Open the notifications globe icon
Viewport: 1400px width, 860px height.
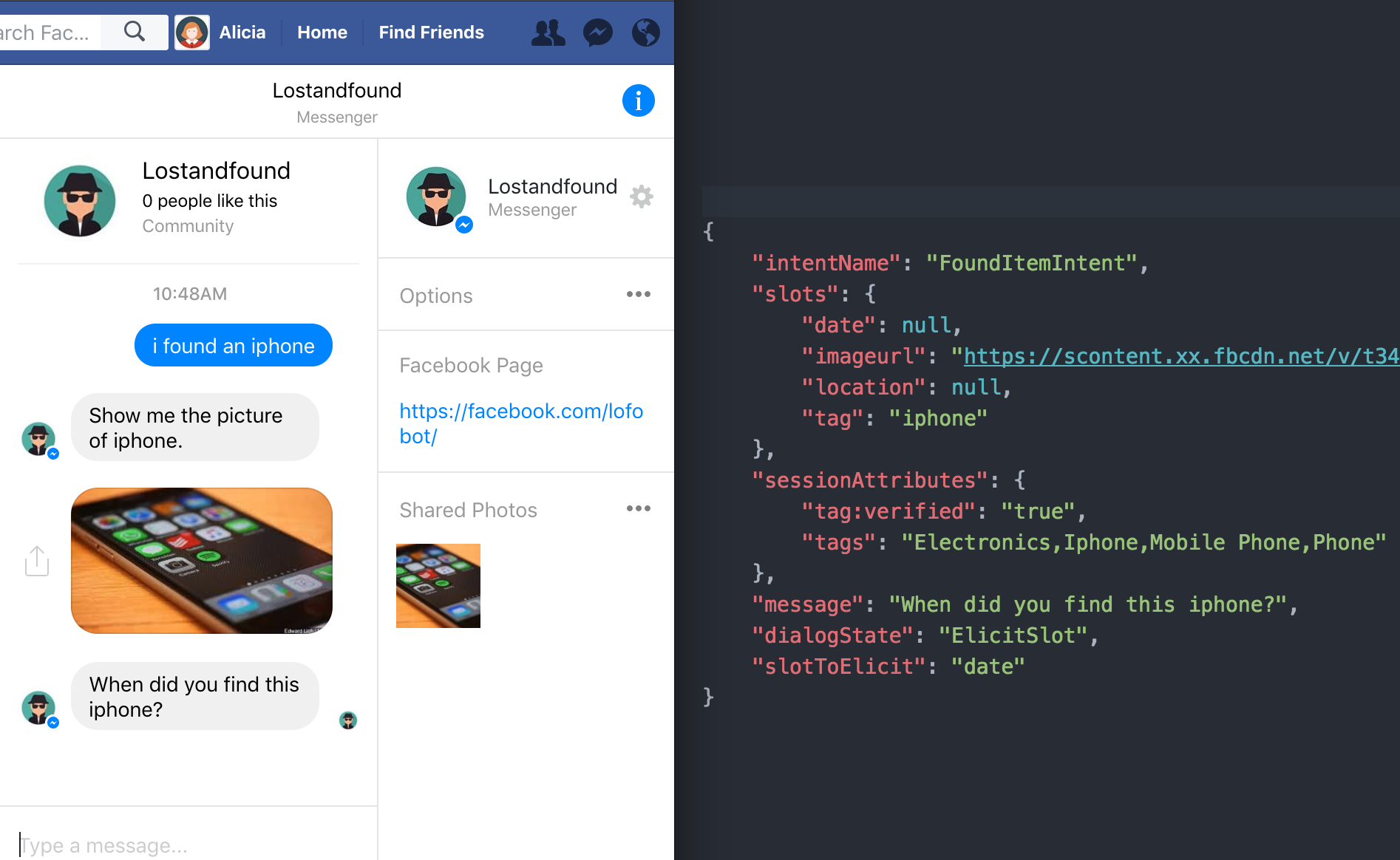646,33
